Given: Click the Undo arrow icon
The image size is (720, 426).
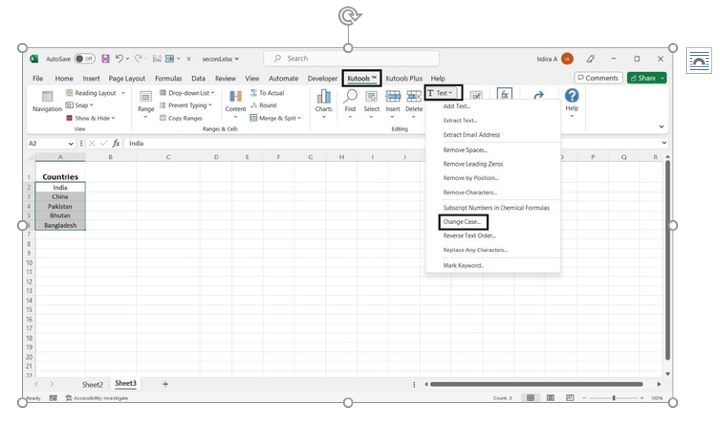Looking at the screenshot, I should [119, 58].
